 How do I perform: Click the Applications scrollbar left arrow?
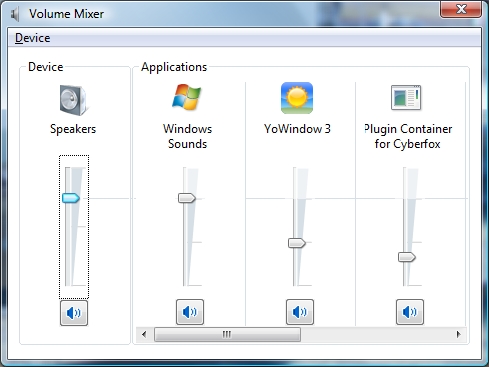click(144, 334)
